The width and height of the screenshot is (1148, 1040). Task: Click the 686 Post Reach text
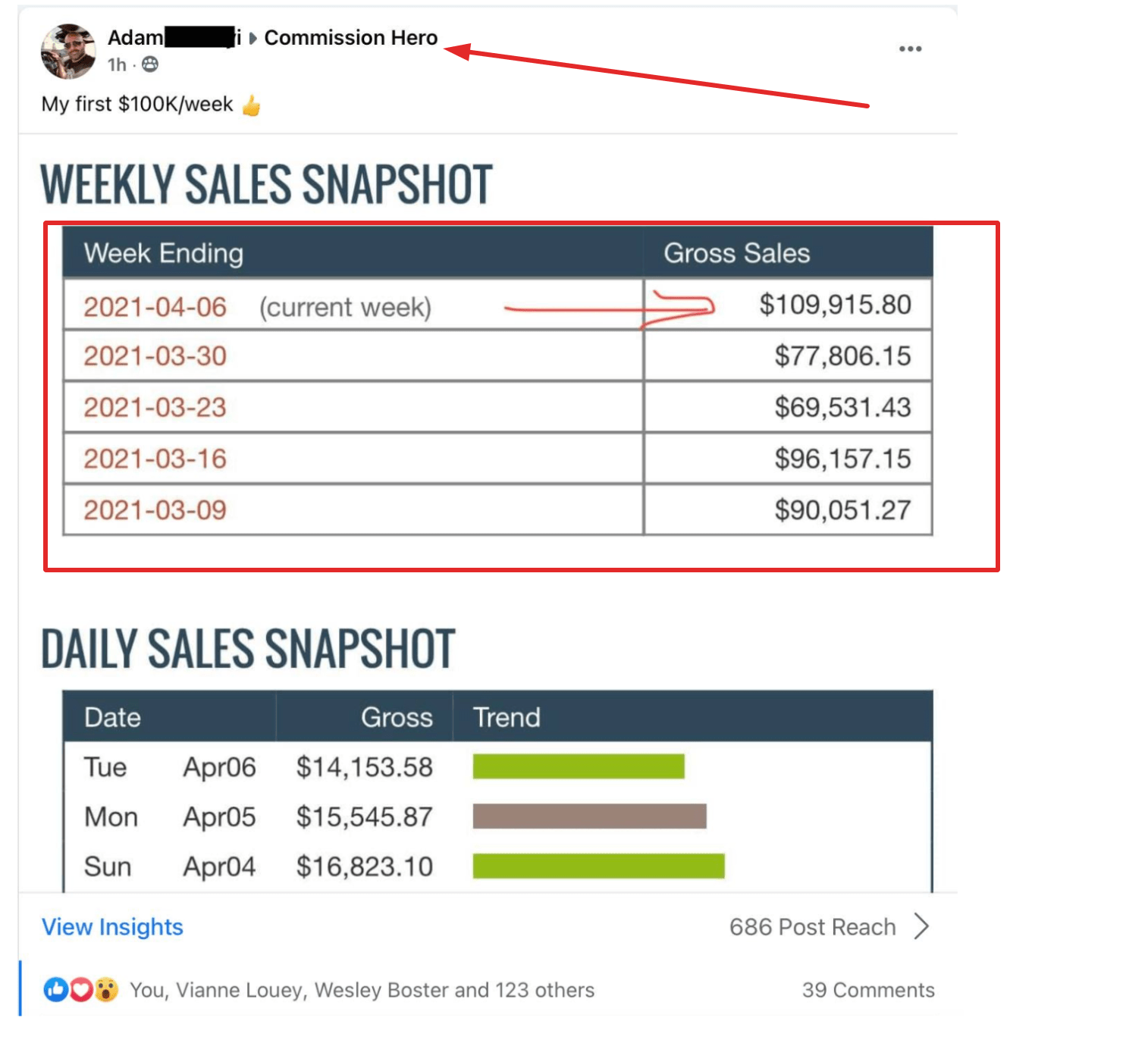click(x=812, y=927)
